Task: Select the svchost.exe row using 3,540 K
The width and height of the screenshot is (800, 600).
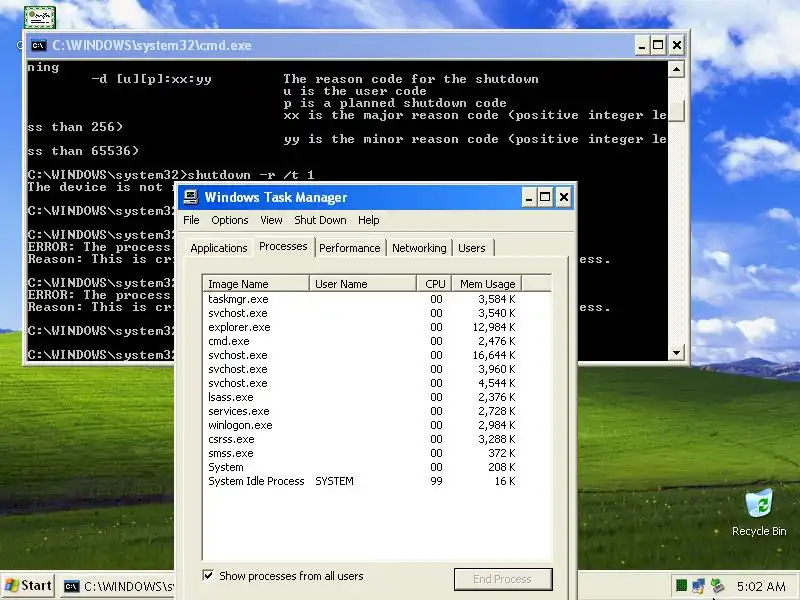Action: 362,313
